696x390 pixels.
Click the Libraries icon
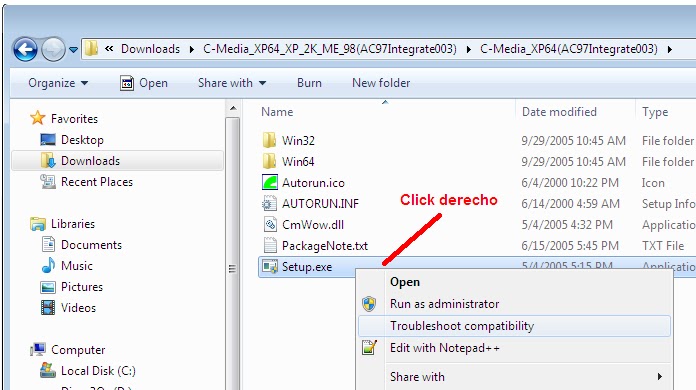(x=38, y=224)
